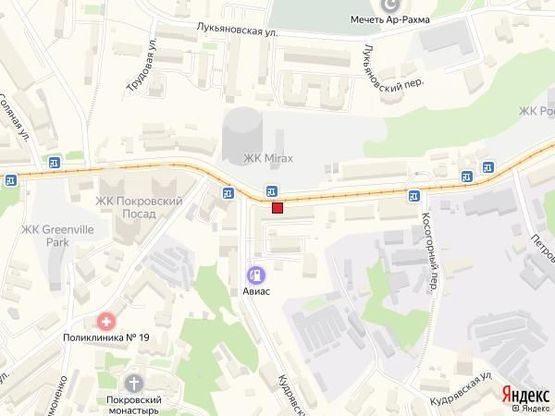Click the Мечеть Ар-Рахма mosque icon

pos(390,5)
